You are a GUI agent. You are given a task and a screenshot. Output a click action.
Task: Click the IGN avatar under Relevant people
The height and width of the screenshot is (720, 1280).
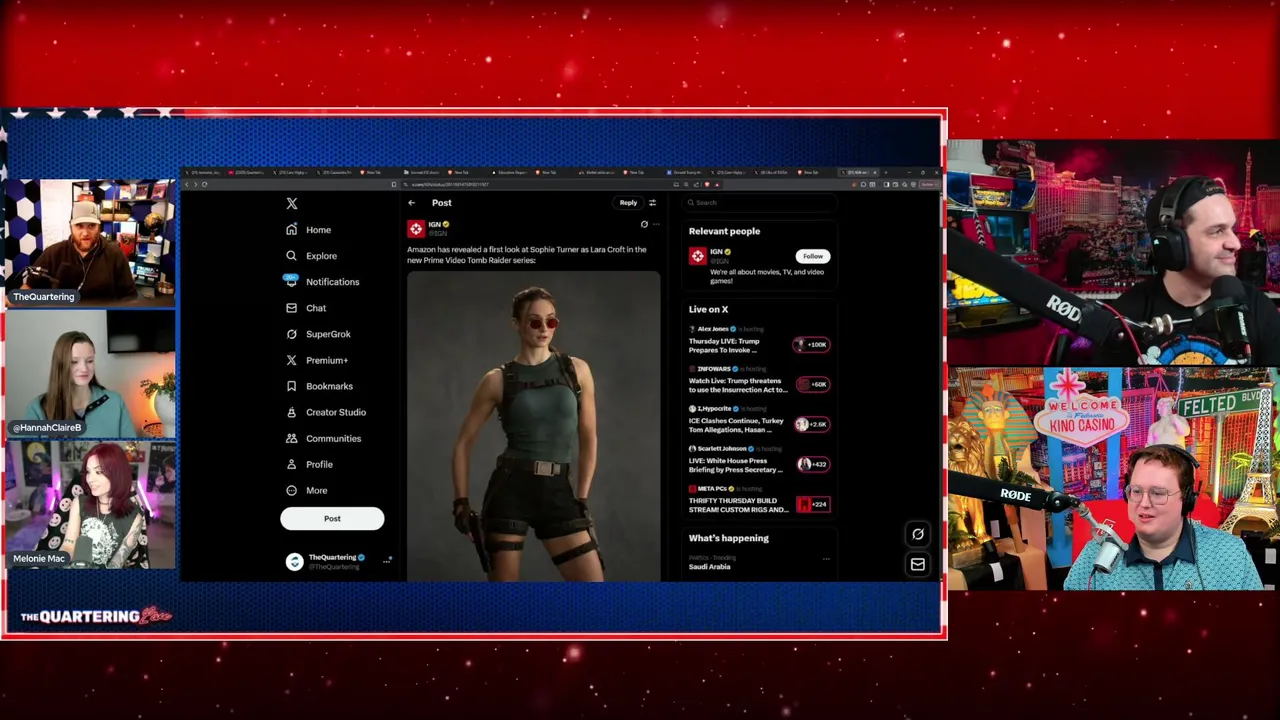(697, 256)
